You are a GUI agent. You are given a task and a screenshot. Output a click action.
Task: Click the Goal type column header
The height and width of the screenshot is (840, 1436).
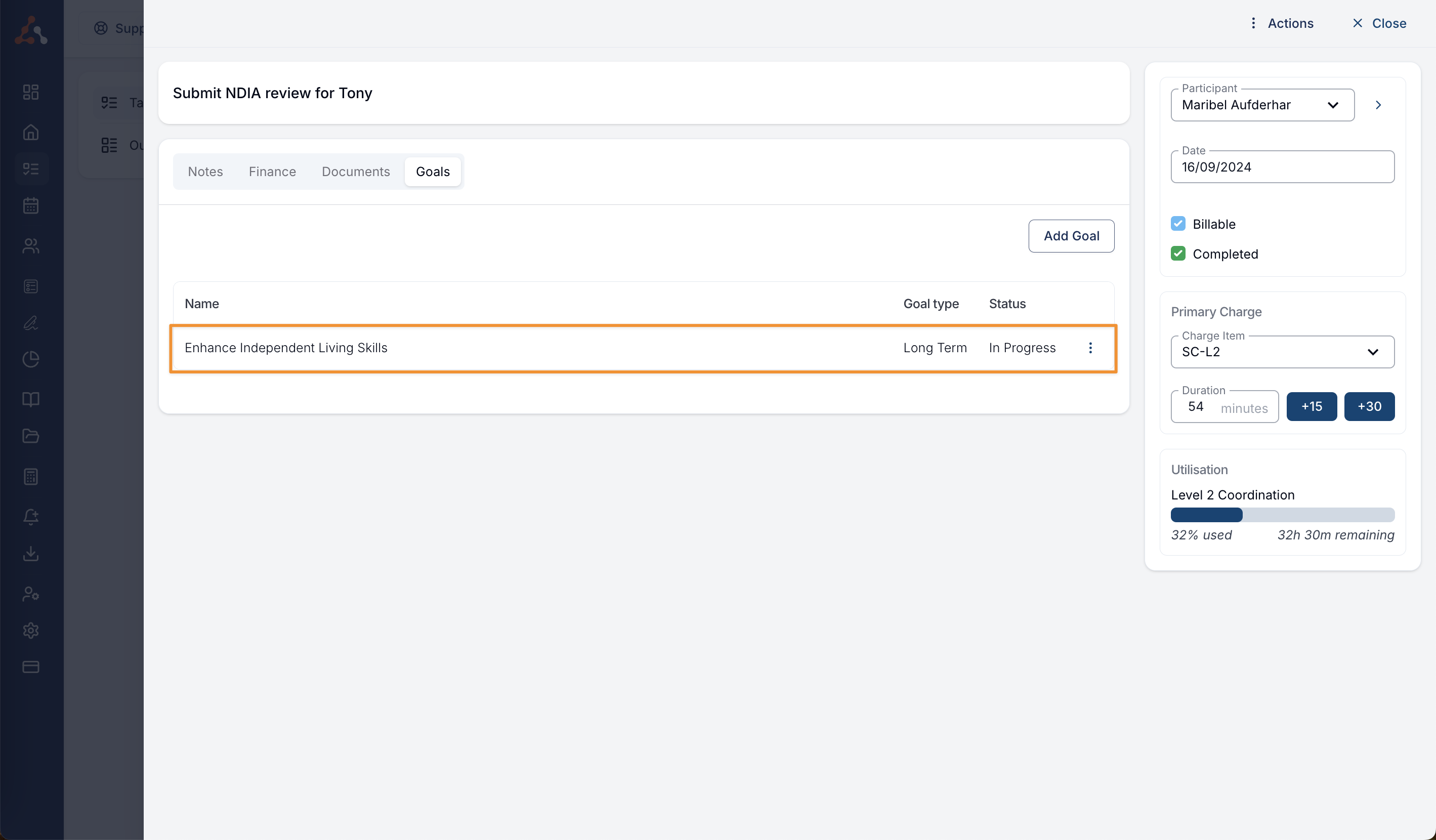(x=931, y=304)
